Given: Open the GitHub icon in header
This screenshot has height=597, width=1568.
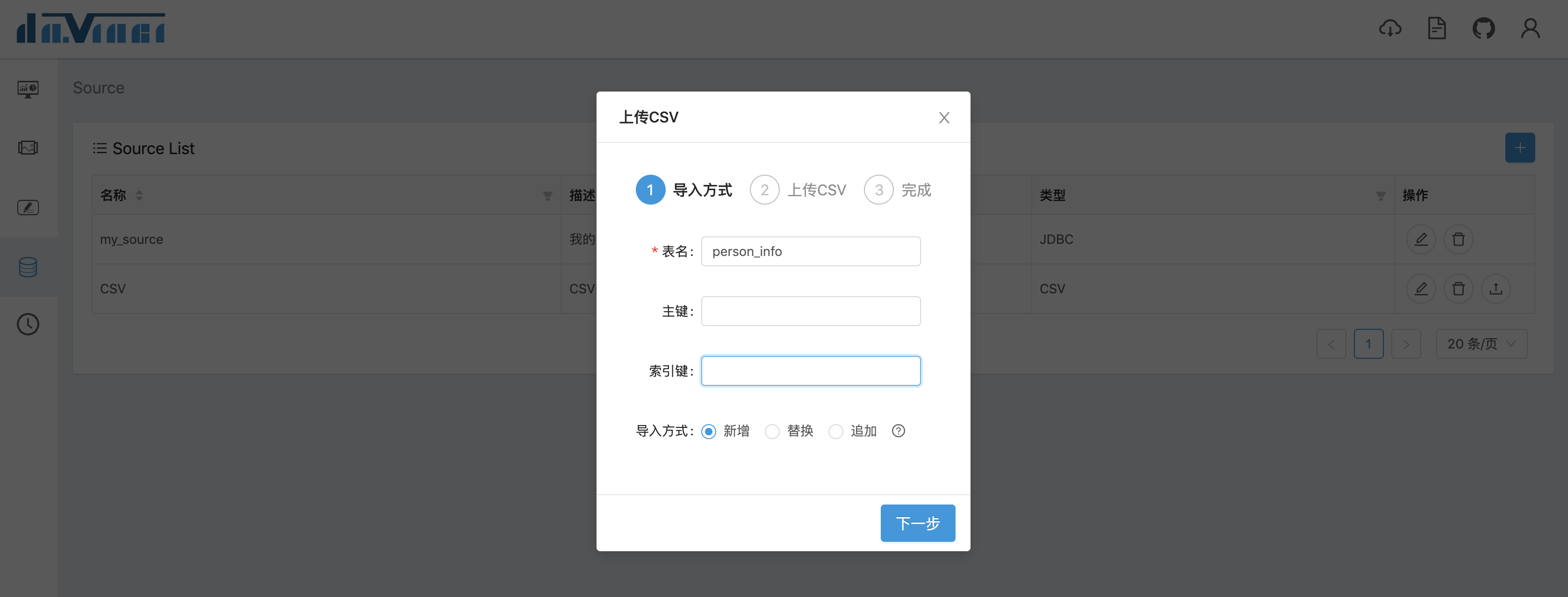Looking at the screenshot, I should [x=1483, y=28].
